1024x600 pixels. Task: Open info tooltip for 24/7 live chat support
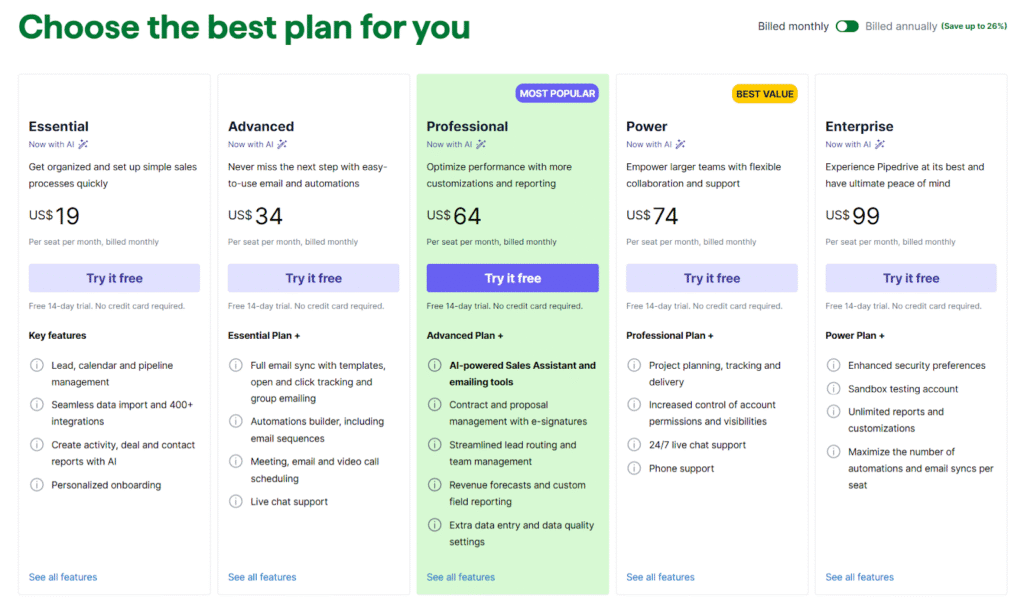tap(634, 445)
